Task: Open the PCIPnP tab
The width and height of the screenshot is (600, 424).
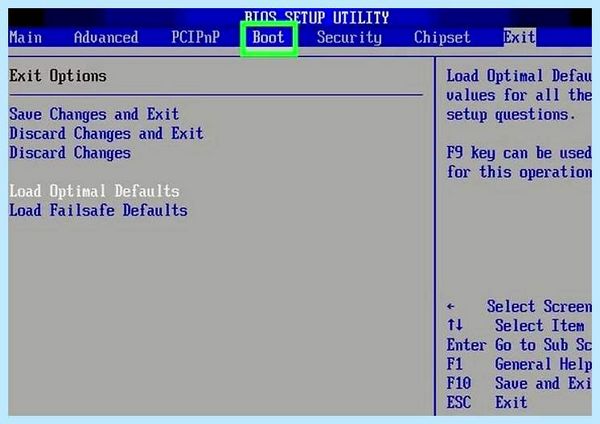Action: 196,38
